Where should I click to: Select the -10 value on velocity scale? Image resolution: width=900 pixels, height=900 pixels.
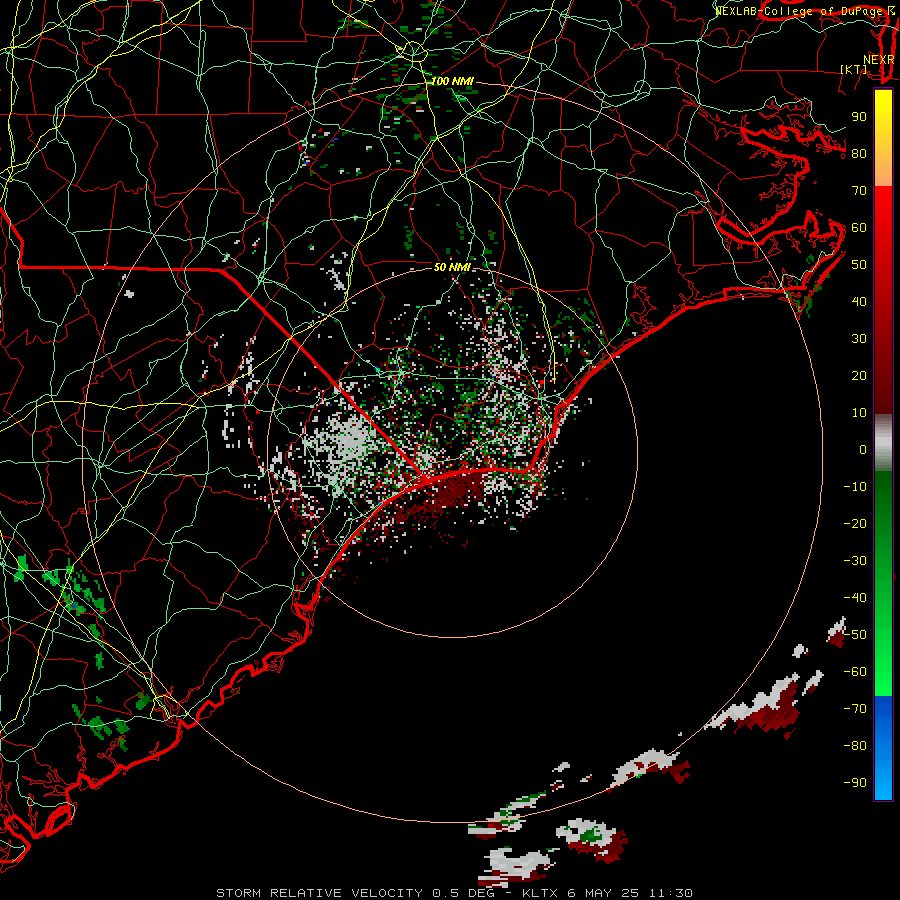[855, 487]
